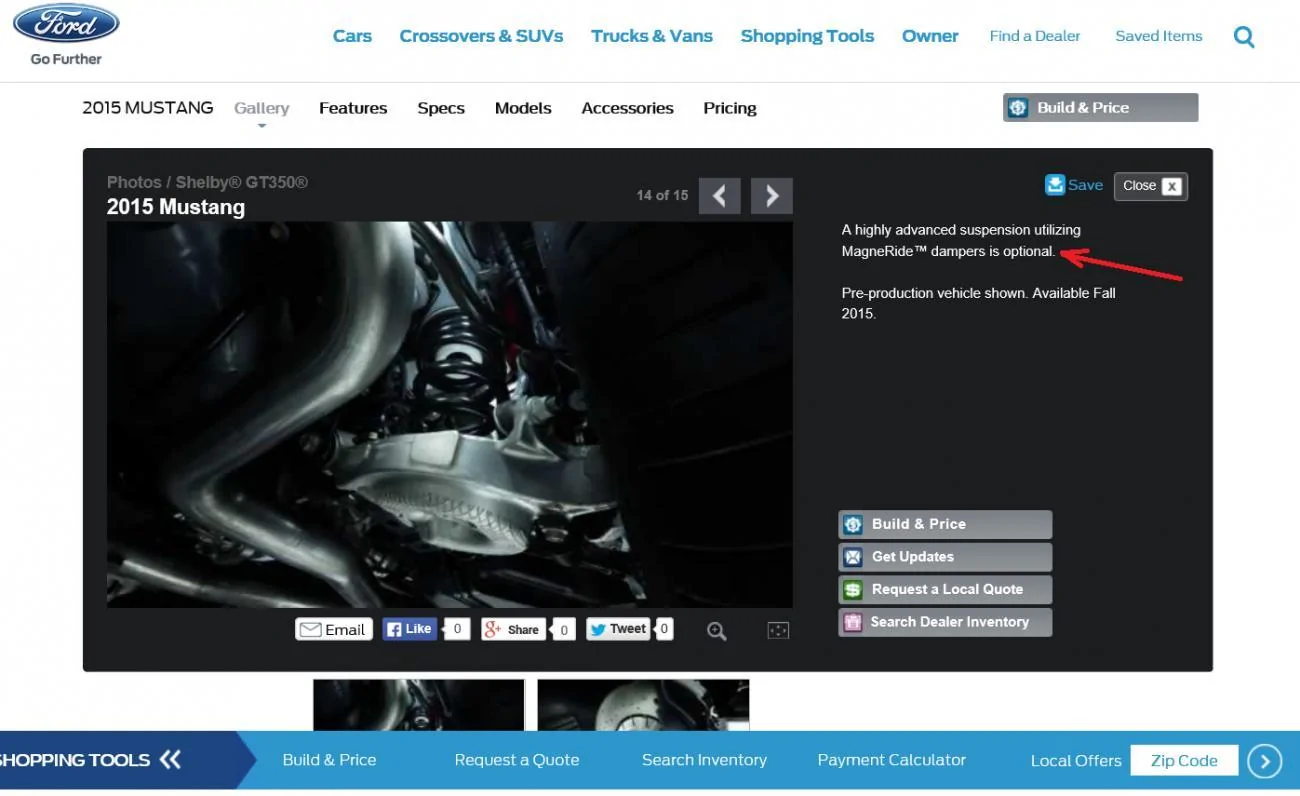Viewport: 1300px width, 796px height.
Task: Click the Save icon link
Action: click(1074, 185)
